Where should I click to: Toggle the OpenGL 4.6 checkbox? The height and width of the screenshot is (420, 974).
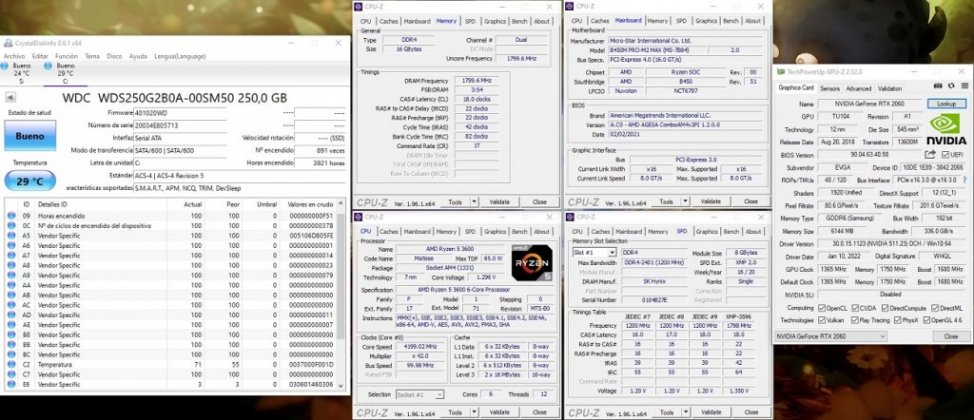tap(927, 321)
